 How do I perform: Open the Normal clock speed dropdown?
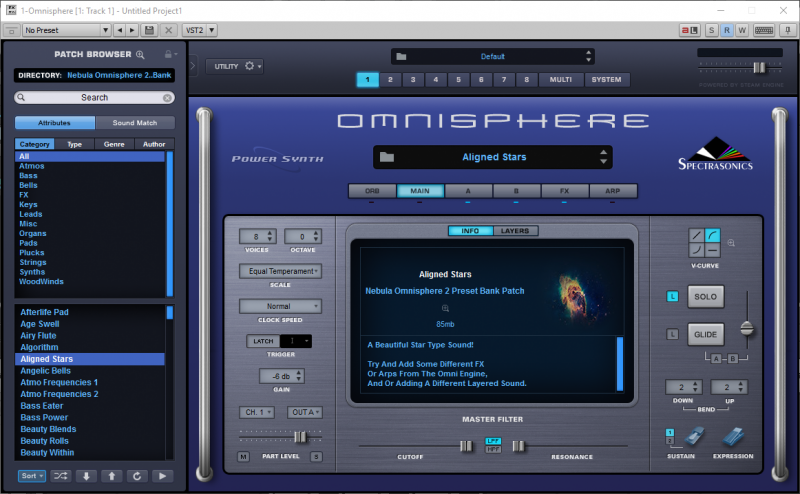[x=281, y=306]
